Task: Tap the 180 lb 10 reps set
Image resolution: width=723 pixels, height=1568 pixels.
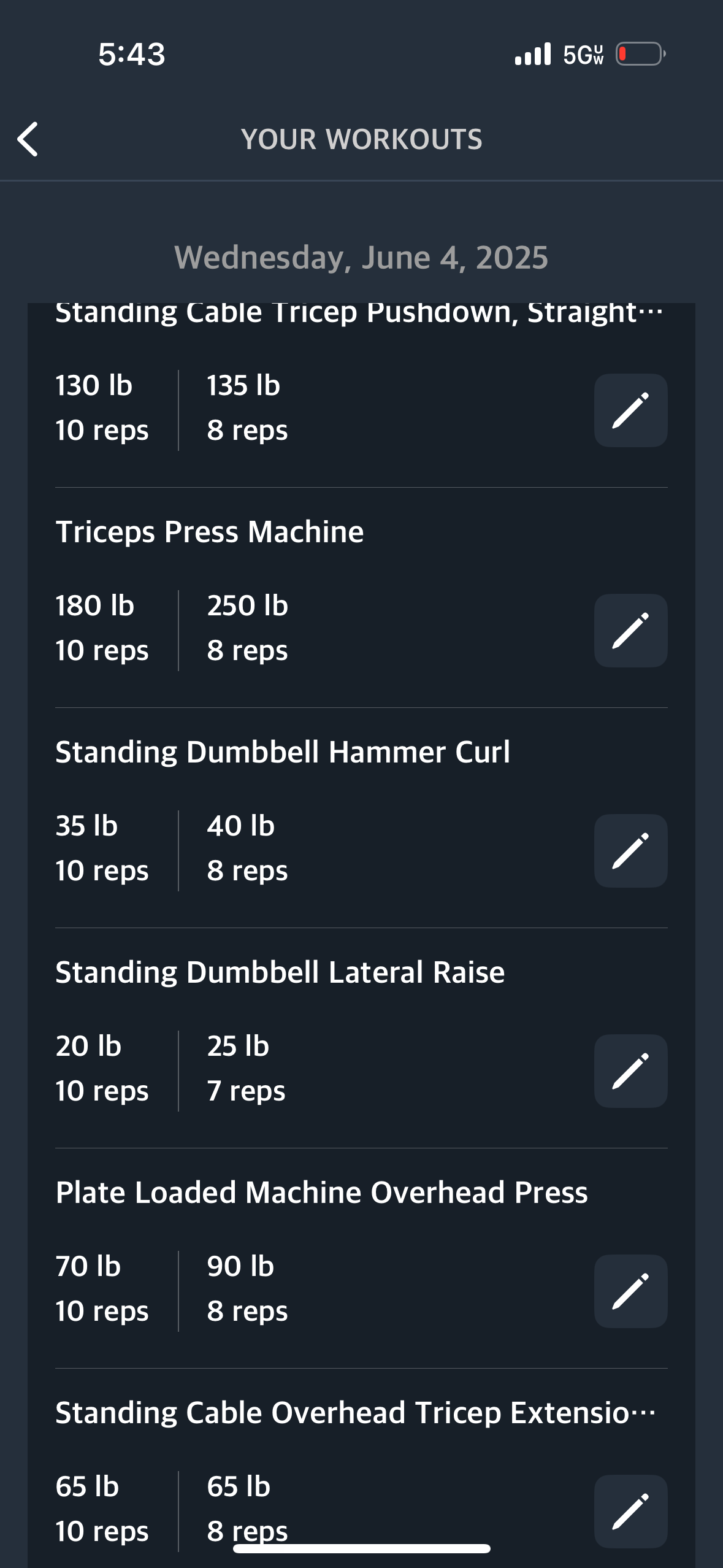Action: click(102, 628)
